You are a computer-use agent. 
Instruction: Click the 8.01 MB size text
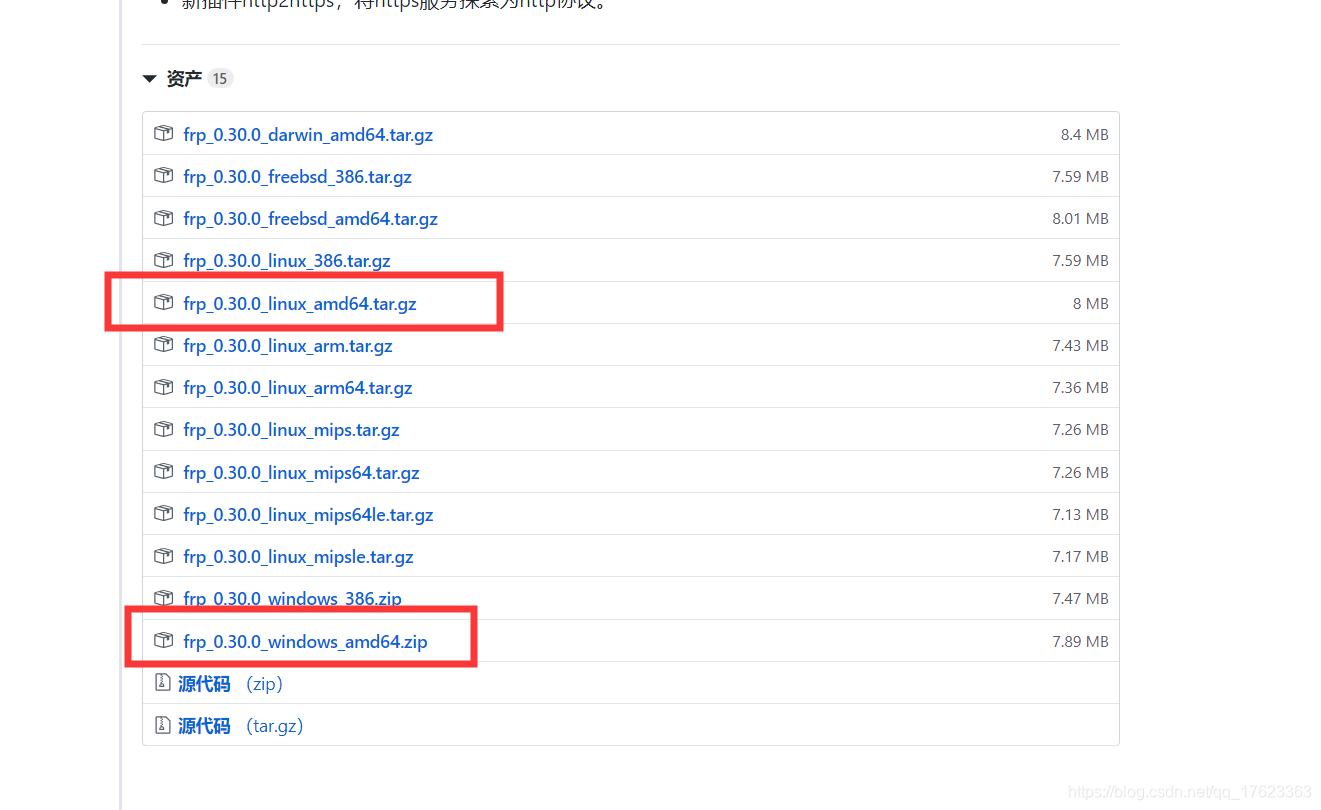(1080, 218)
